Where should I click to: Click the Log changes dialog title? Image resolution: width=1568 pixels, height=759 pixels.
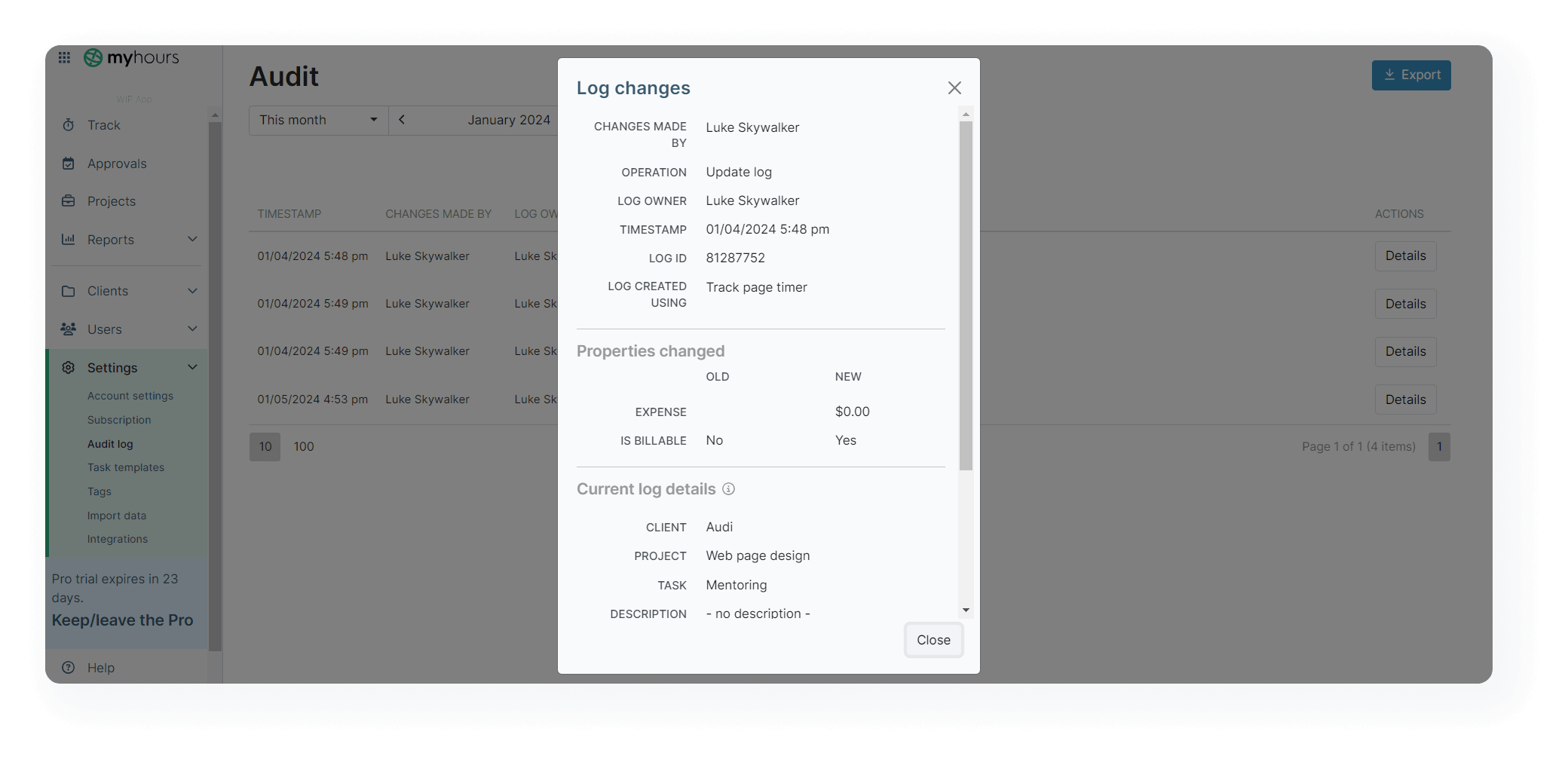[x=633, y=88]
